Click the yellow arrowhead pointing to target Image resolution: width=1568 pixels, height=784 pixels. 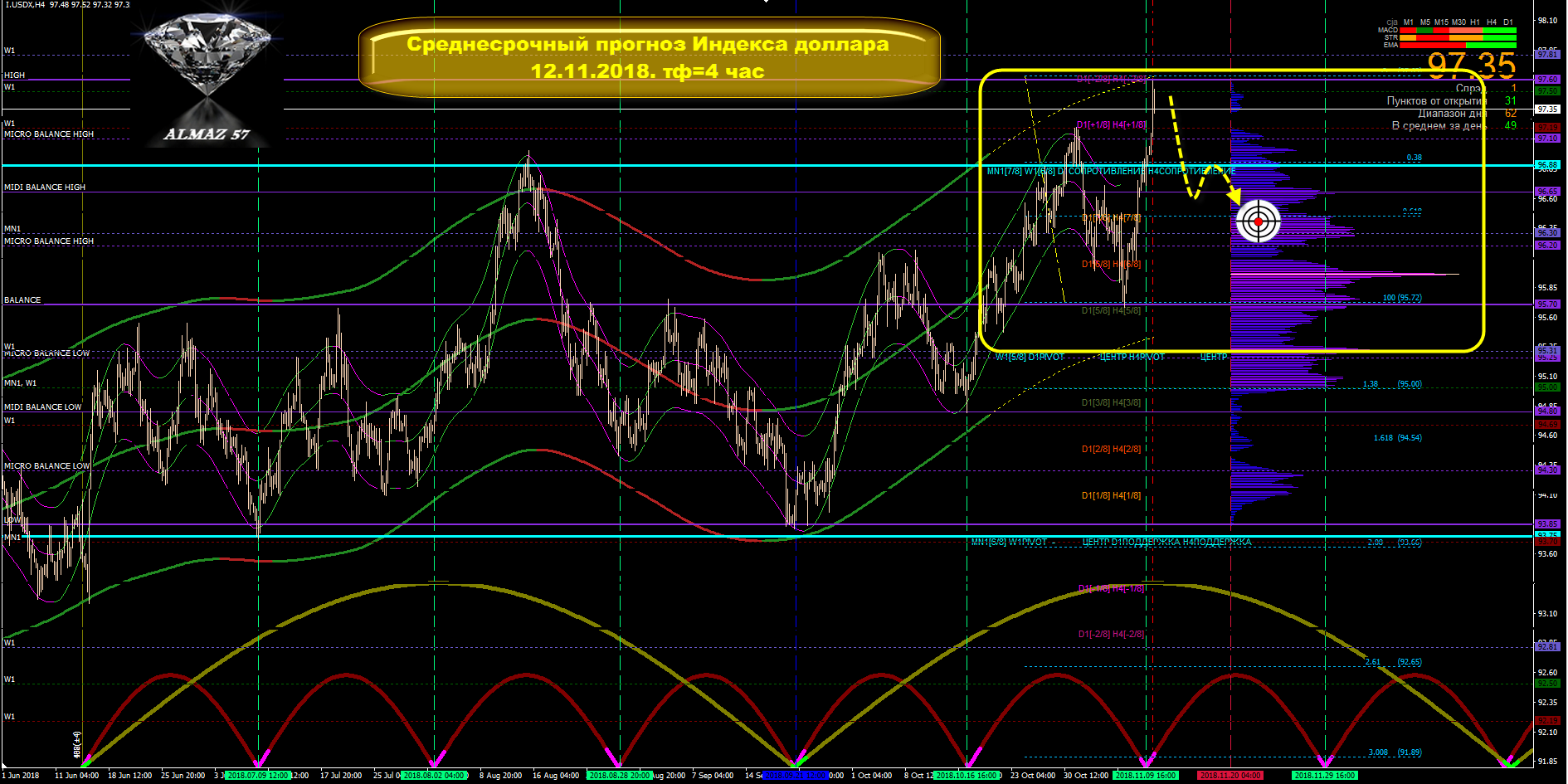[x=1234, y=197]
